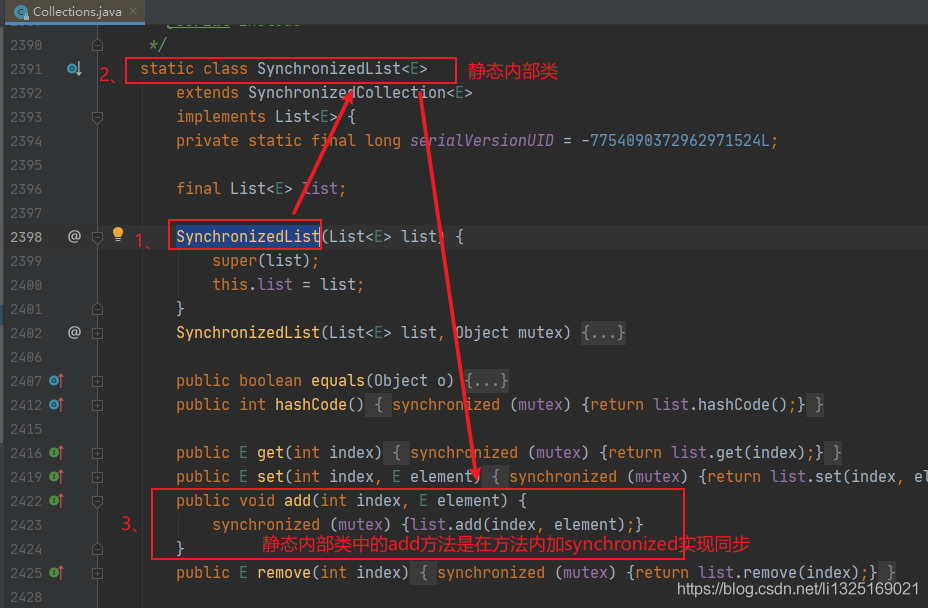Click the SynchronizedCollection<E> superclass name
This screenshot has height=608, width=928.
click(360, 93)
